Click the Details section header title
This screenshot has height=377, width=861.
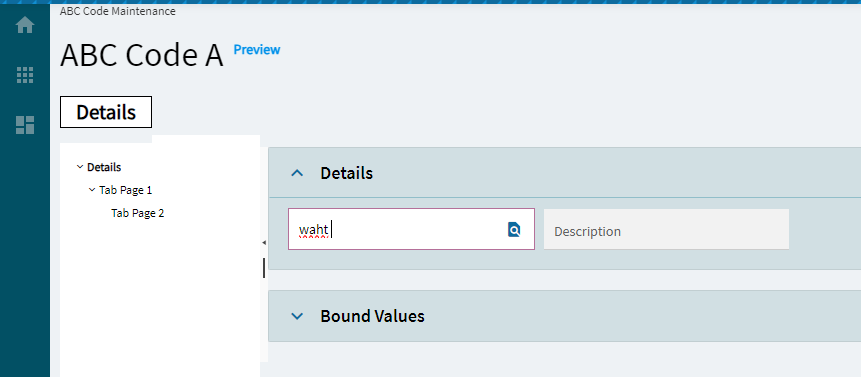tap(346, 173)
